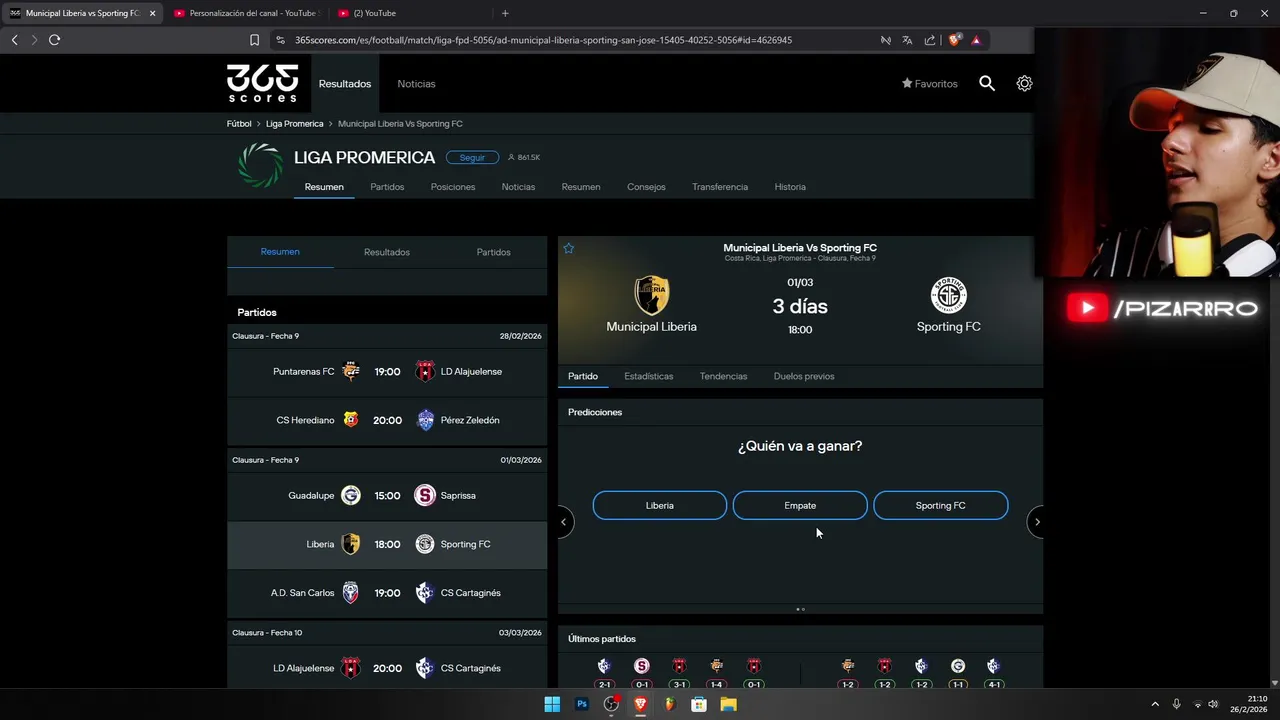
Task: Click the taskbar volume icon
Action: 1213,704
